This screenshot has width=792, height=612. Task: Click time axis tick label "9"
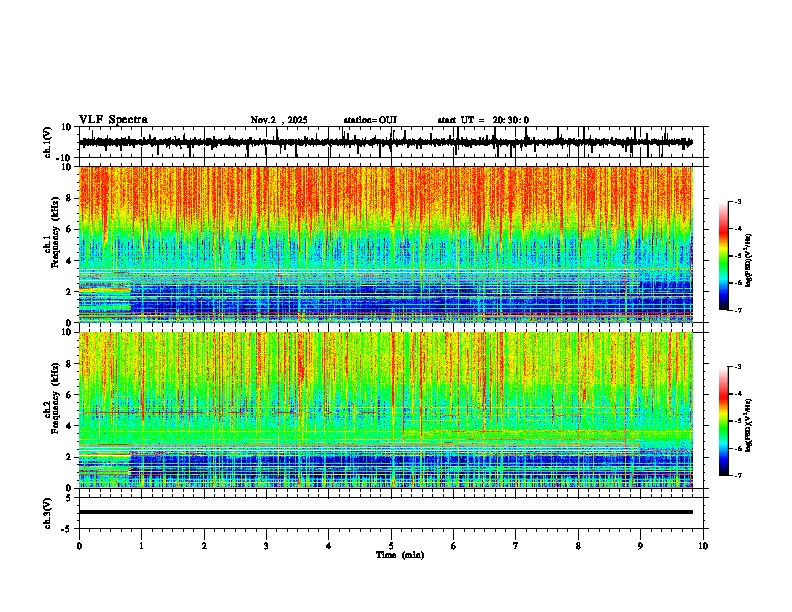coord(640,546)
